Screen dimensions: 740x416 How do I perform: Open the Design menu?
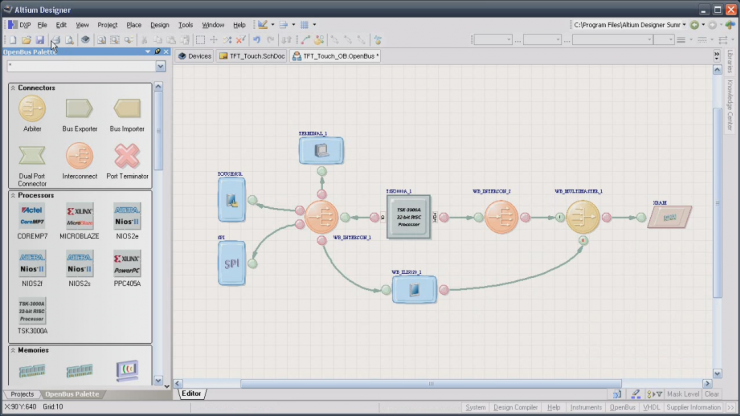(160, 24)
